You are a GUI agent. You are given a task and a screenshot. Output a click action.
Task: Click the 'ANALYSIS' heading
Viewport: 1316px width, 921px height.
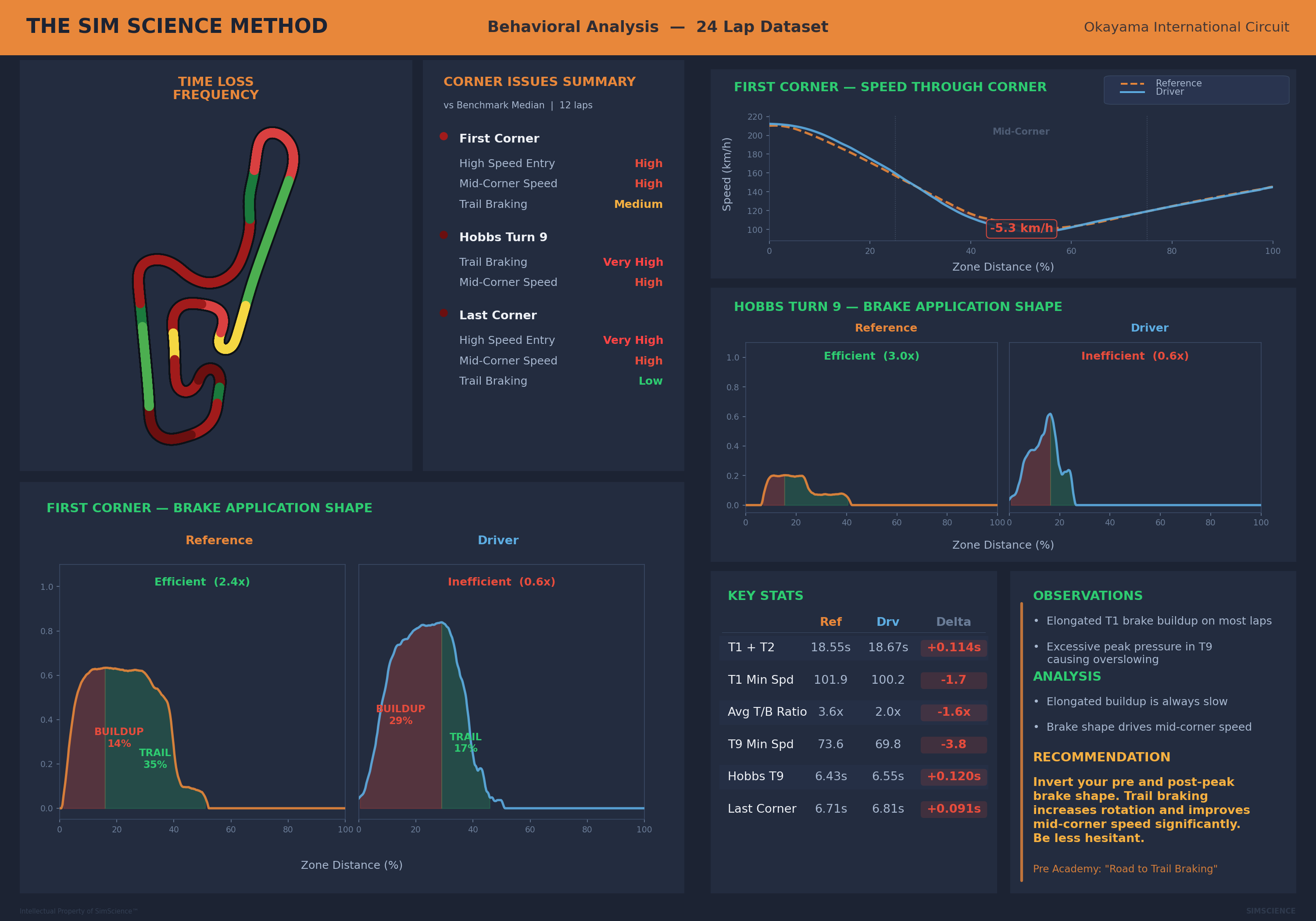pyautogui.click(x=1067, y=676)
